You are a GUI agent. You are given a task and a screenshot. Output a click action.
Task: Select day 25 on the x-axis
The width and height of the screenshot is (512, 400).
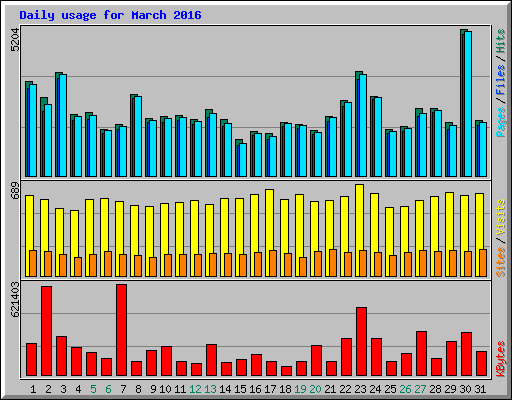[390, 389]
